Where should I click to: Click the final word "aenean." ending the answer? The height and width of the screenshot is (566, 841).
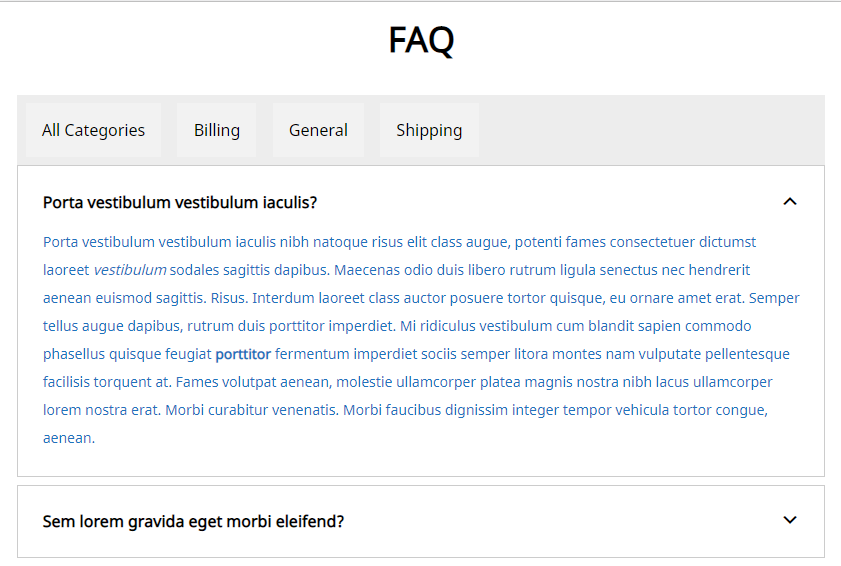pos(69,438)
